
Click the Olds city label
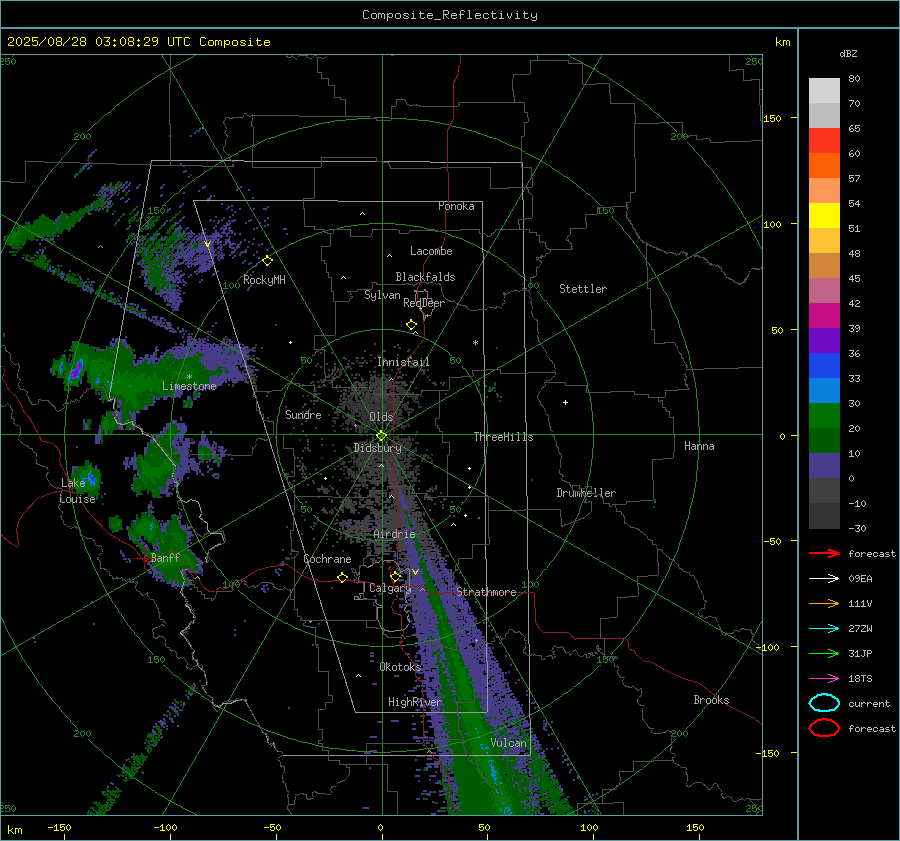381,417
